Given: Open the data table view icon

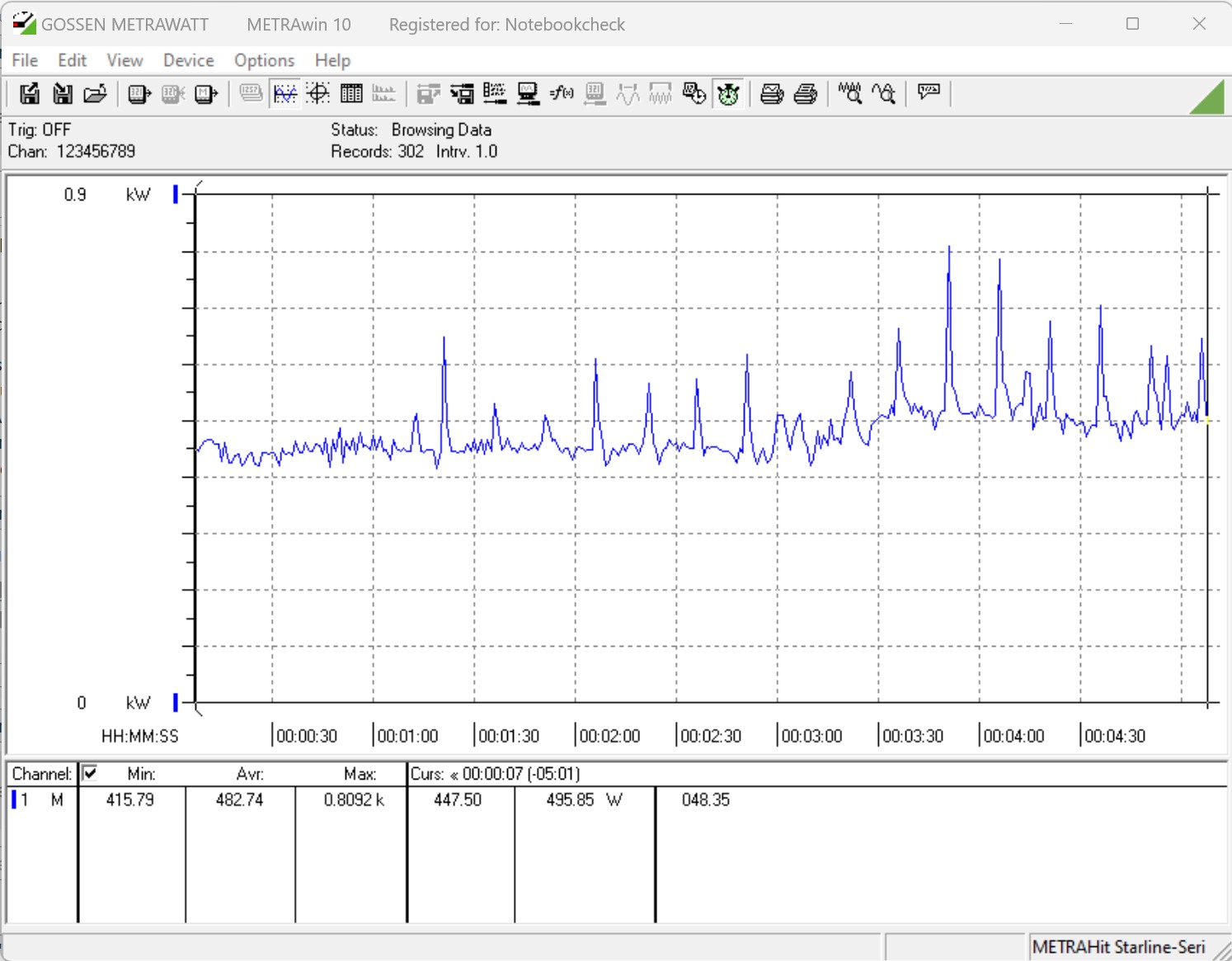Looking at the screenshot, I should (351, 94).
